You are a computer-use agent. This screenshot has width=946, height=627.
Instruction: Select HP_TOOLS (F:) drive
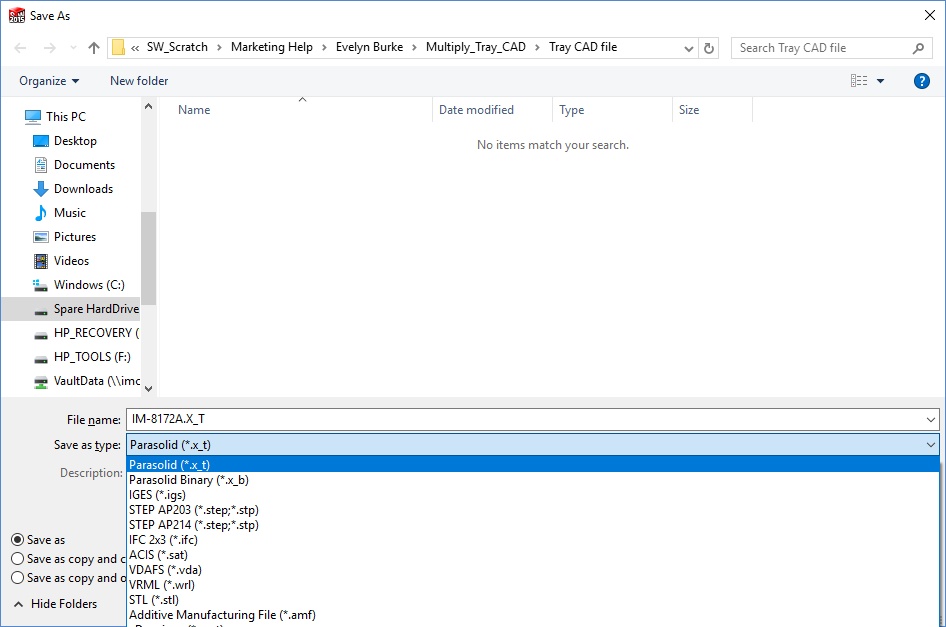click(92, 357)
